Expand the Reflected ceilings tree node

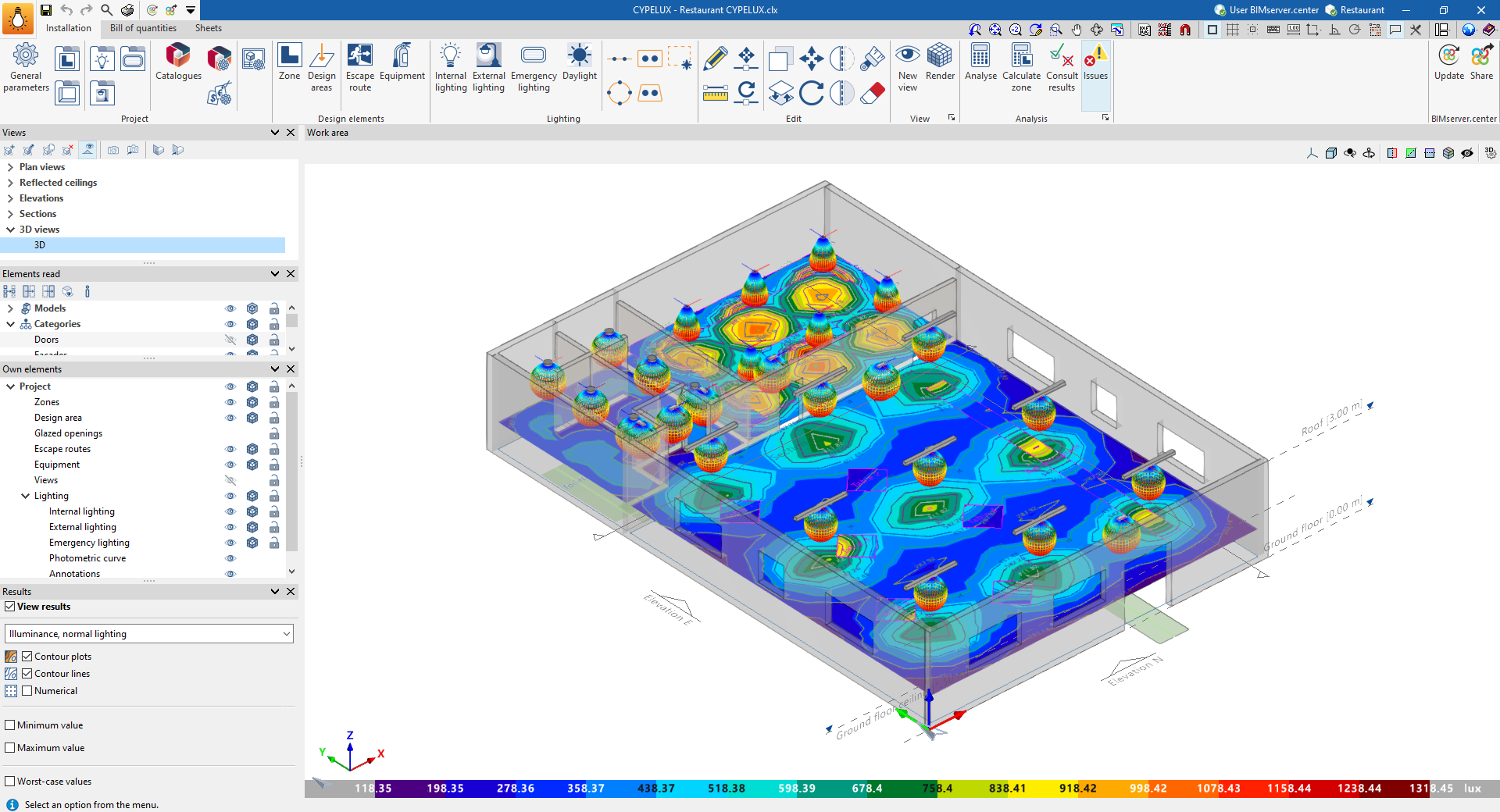(x=10, y=183)
